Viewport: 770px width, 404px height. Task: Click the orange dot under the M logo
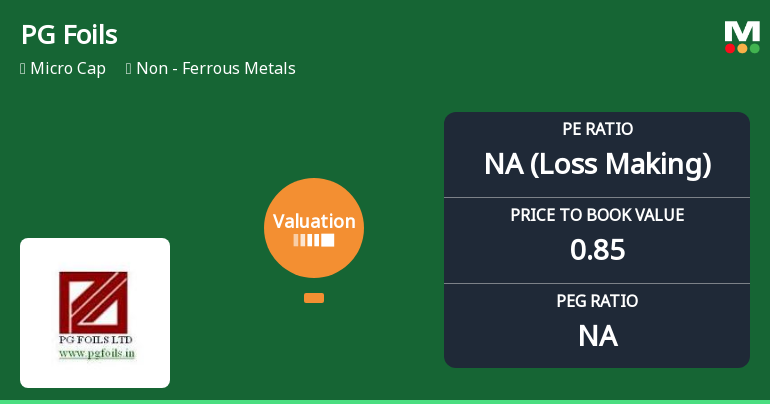tap(742, 48)
